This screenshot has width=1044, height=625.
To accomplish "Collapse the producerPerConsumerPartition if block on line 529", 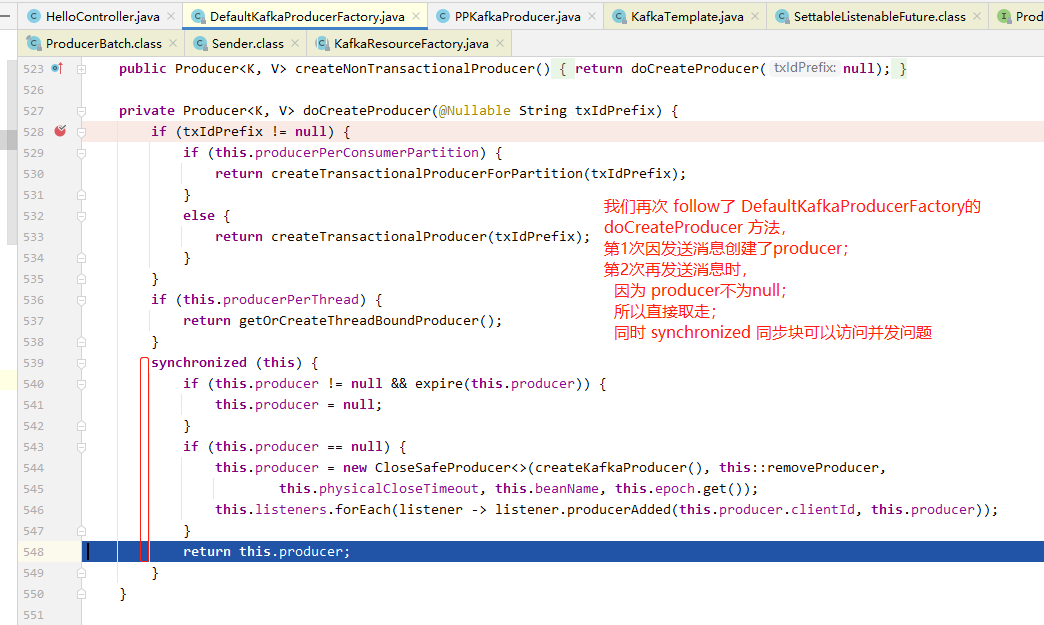I will tap(81, 153).
